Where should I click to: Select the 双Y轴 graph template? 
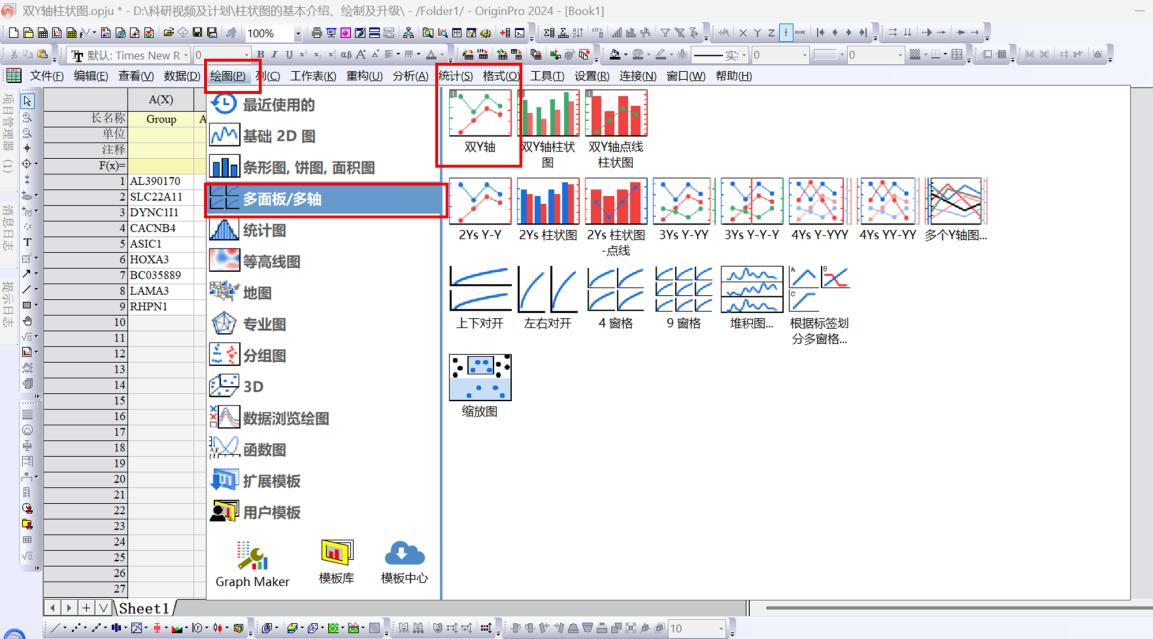click(x=479, y=121)
